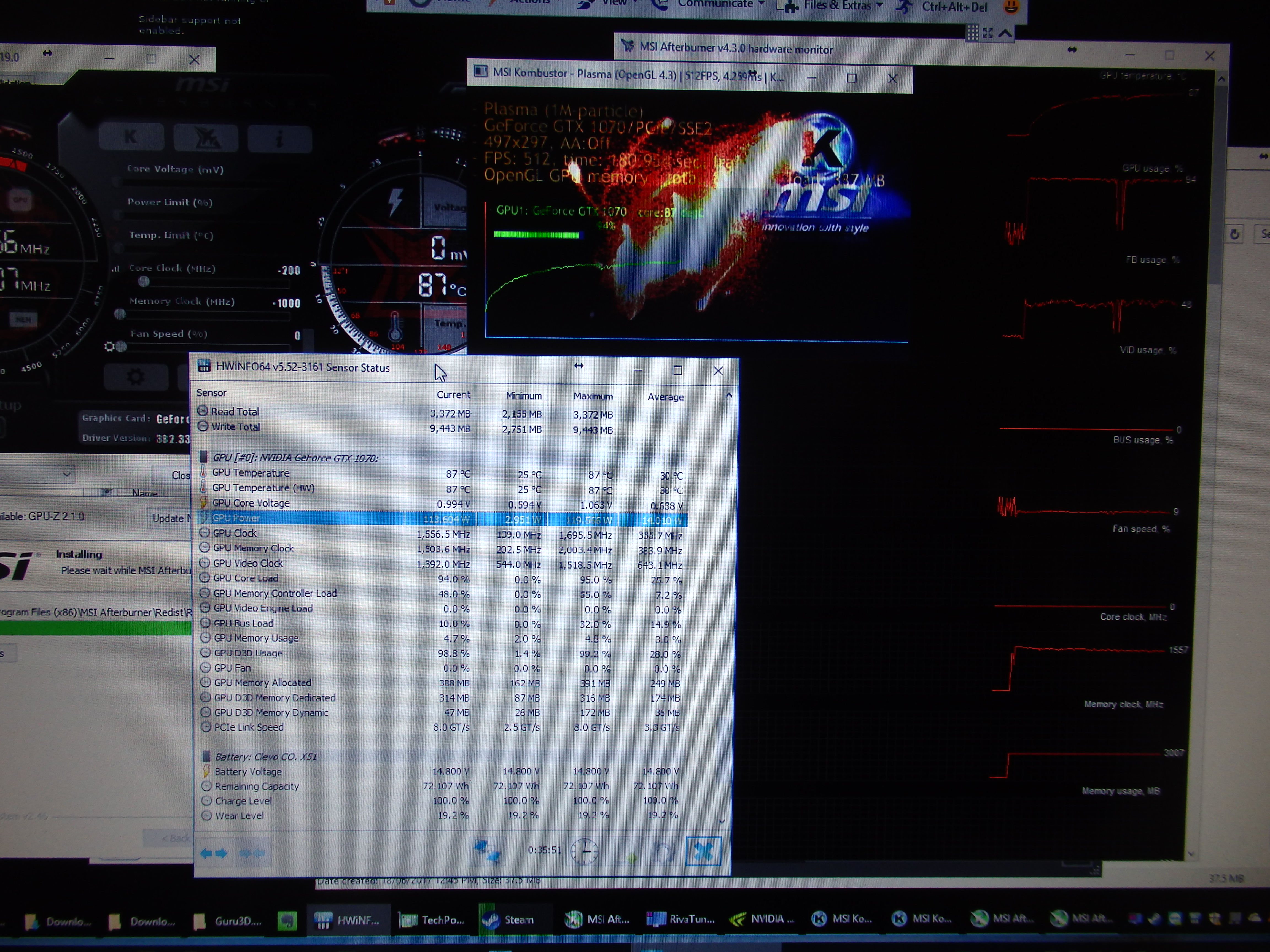Click the HWiNFO taskbar button

pyautogui.click(x=348, y=920)
